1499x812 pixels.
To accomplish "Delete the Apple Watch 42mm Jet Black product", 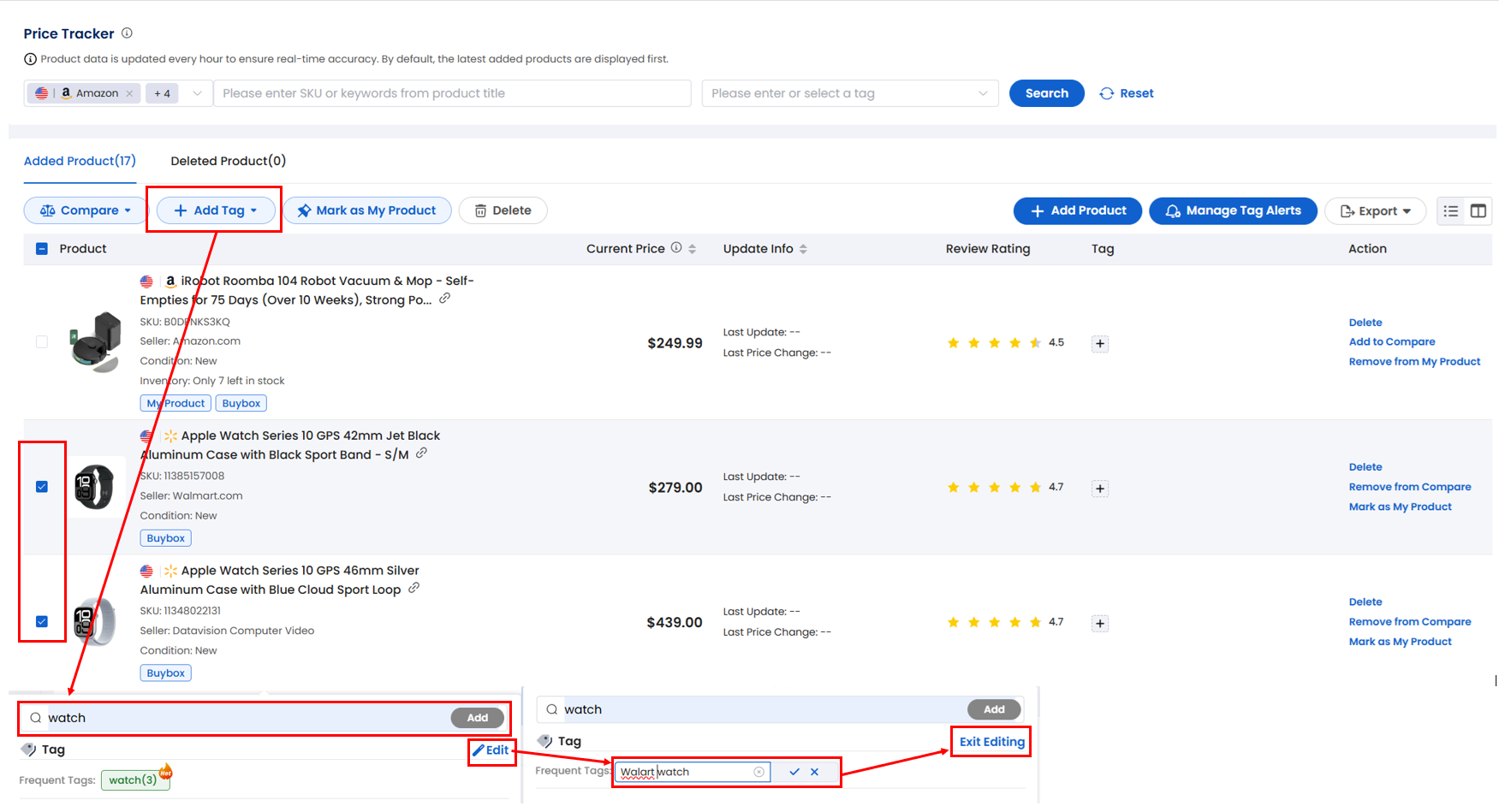I will (1365, 467).
